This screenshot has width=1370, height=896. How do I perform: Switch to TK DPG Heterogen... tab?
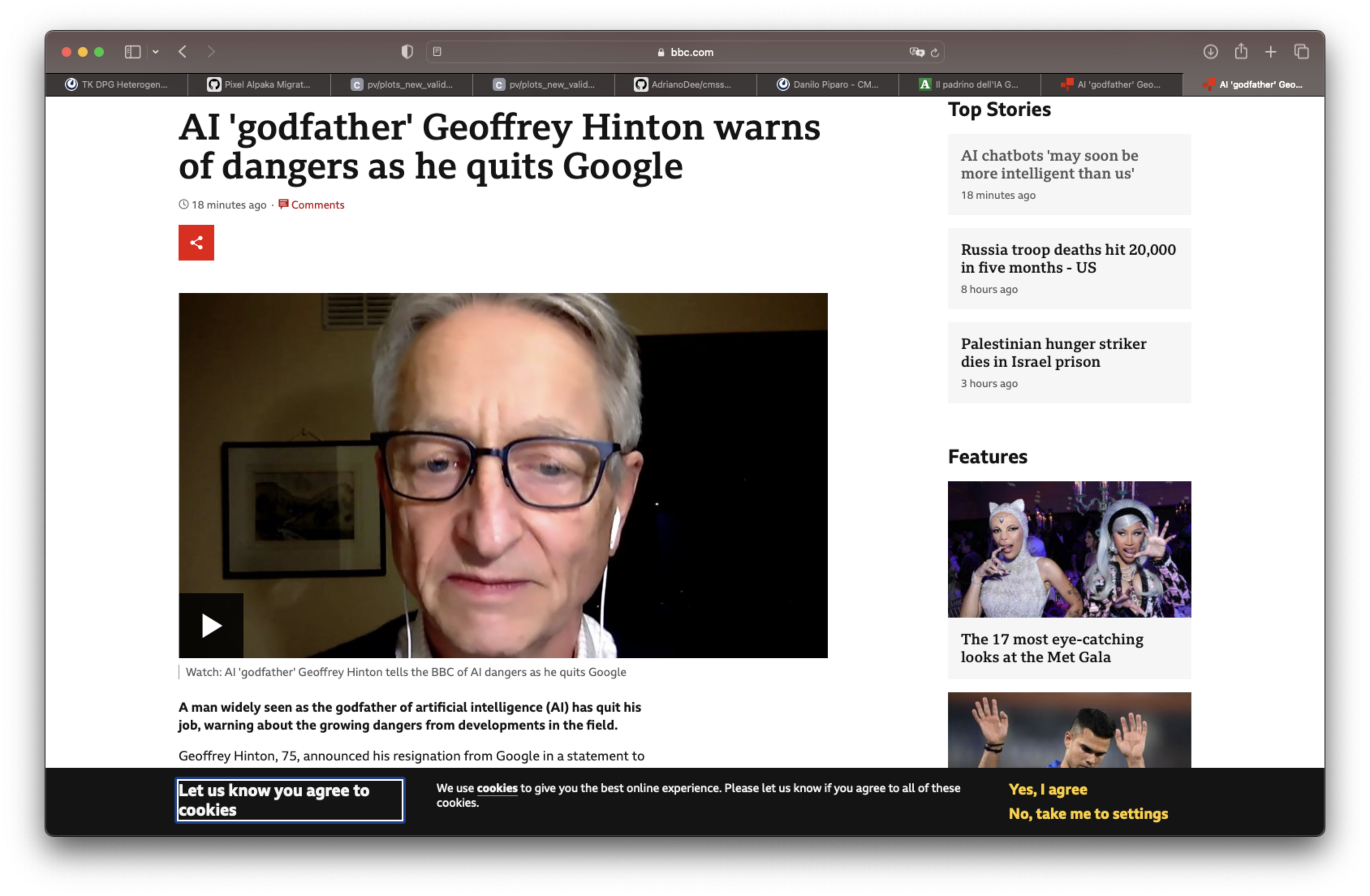(116, 84)
